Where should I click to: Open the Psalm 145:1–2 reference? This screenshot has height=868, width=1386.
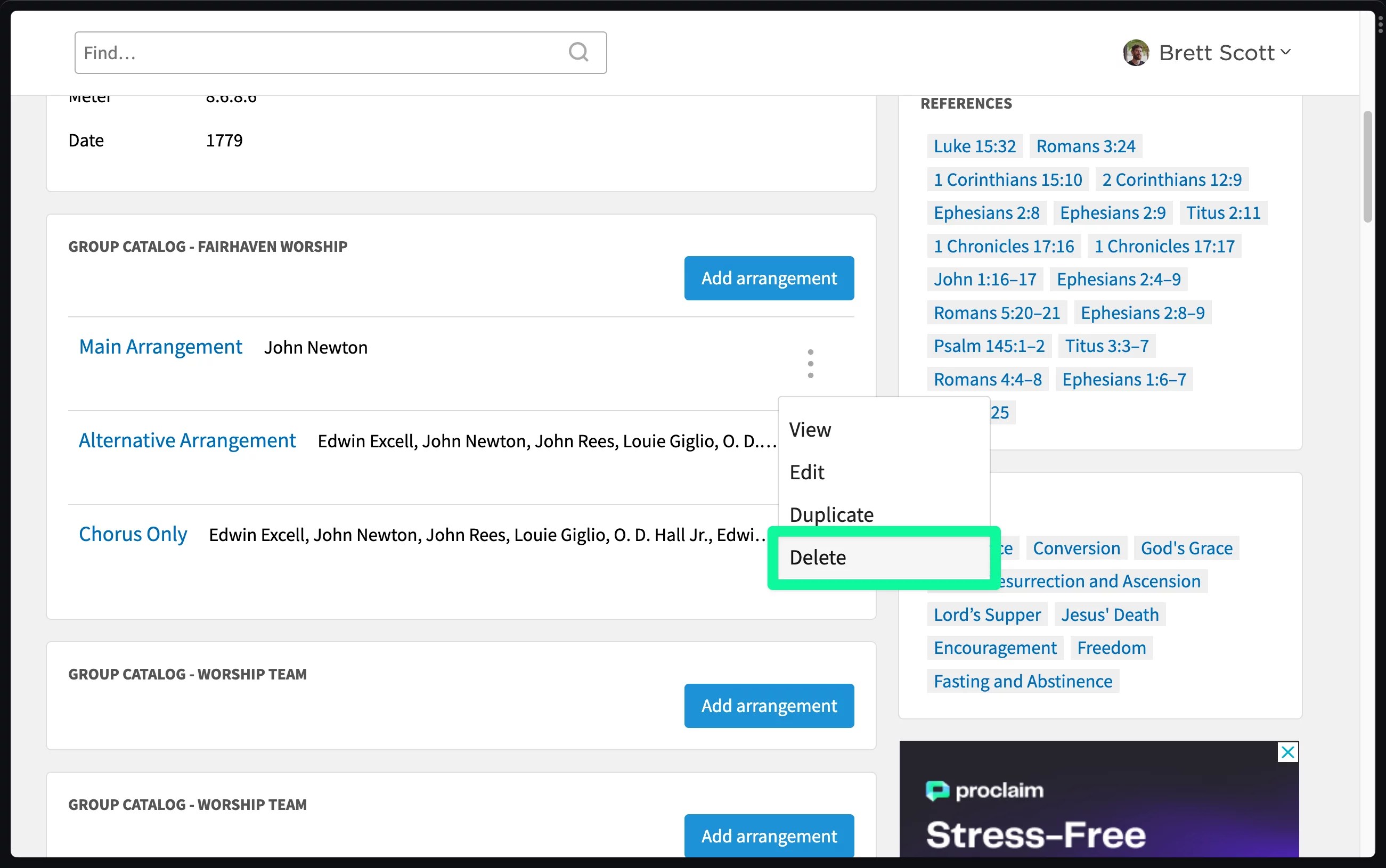[989, 346]
